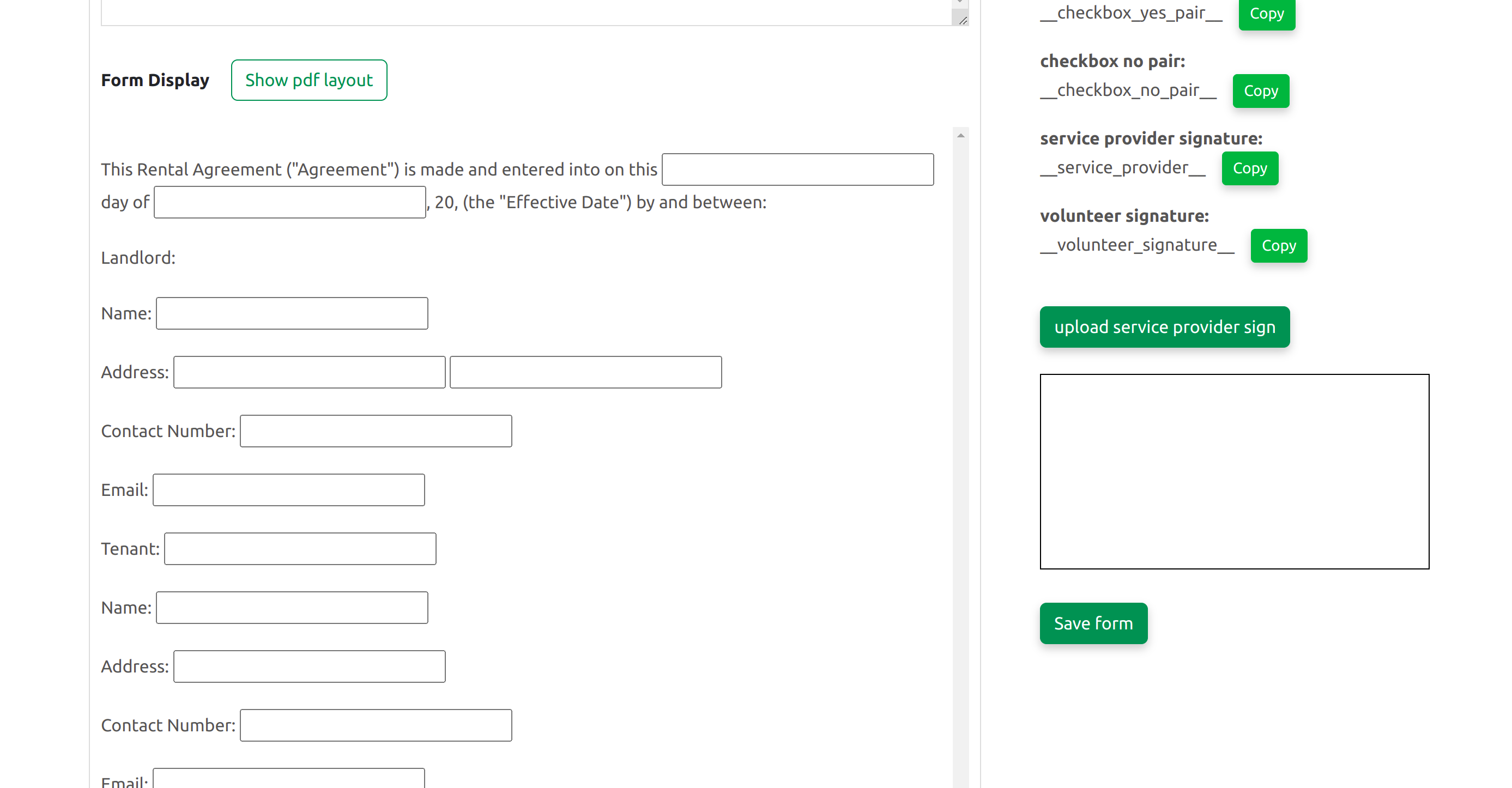Click the 'upload service provider sign' button
This screenshot has width=1512, height=788.
tap(1165, 326)
